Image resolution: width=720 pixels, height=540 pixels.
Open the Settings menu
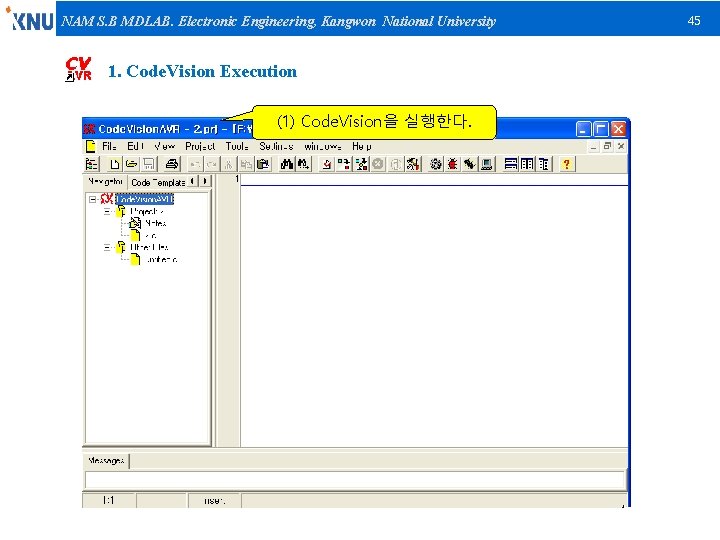pyautogui.click(x=276, y=146)
